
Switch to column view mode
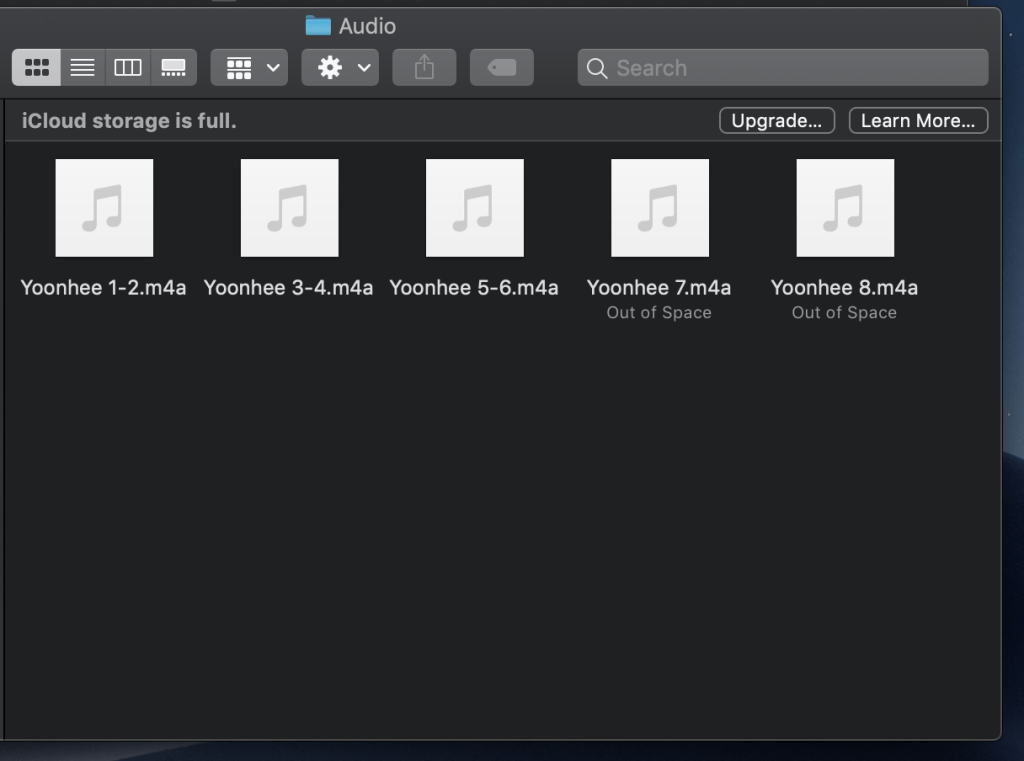128,68
